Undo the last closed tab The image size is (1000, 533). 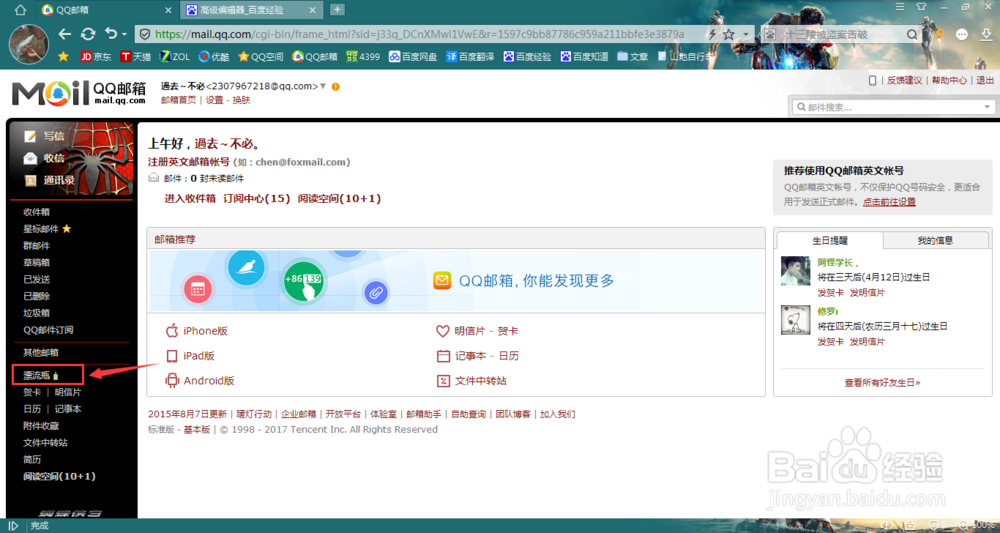point(111,34)
